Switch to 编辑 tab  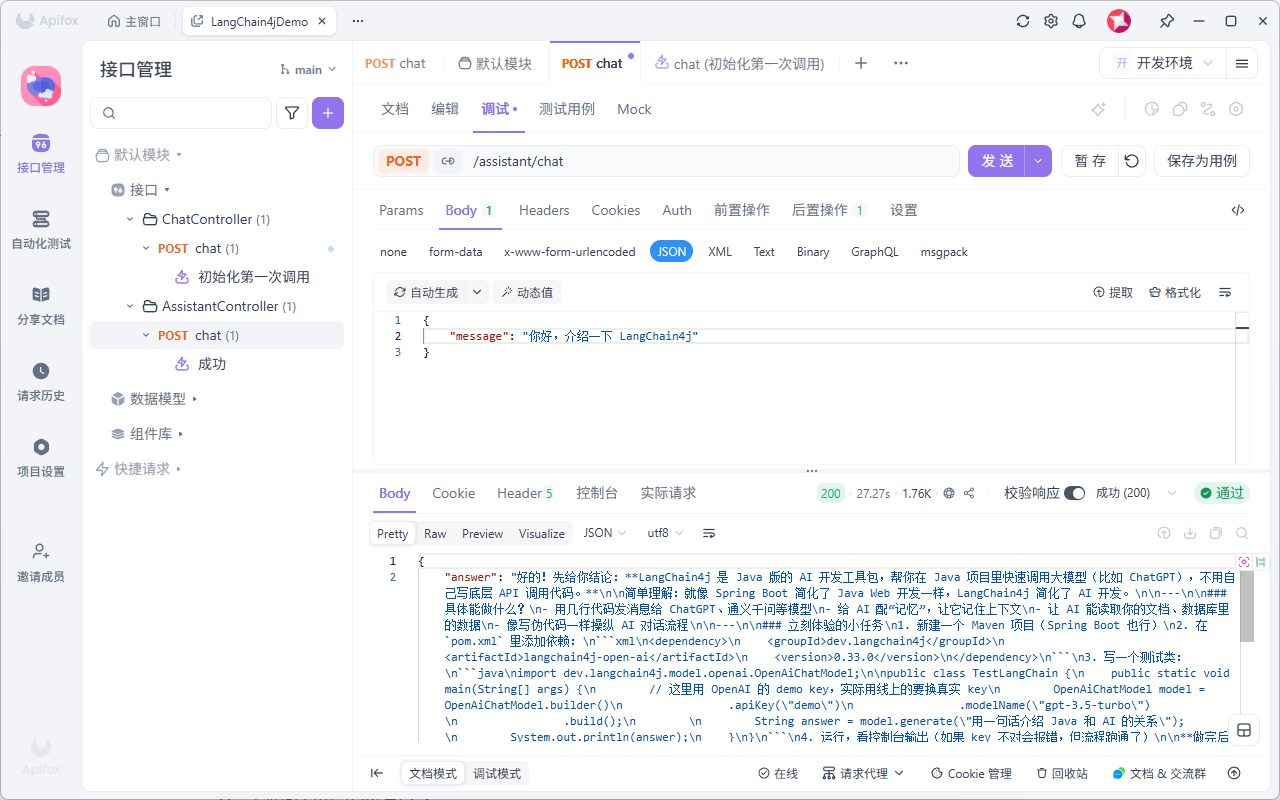[445, 109]
